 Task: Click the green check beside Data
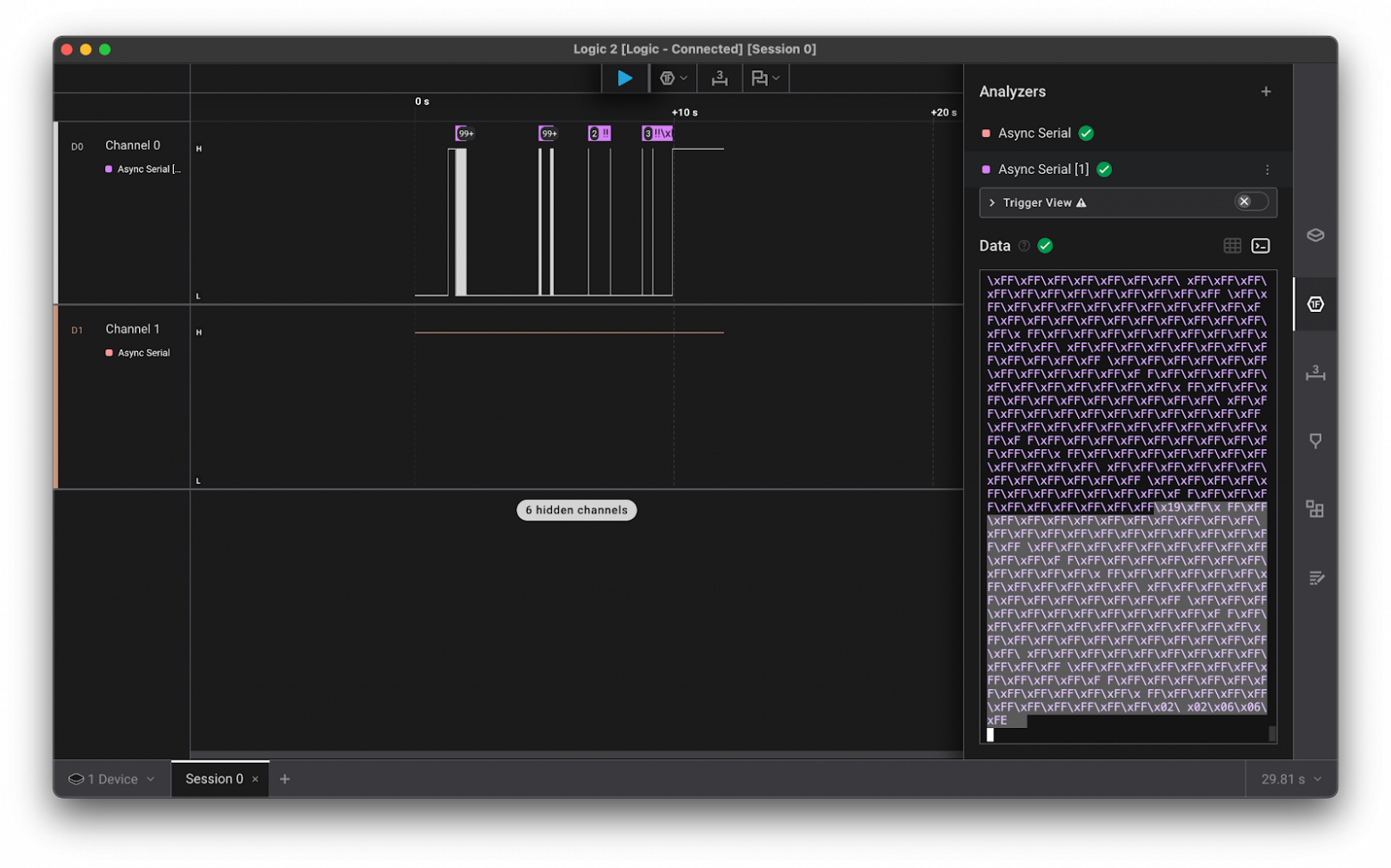click(x=1045, y=246)
